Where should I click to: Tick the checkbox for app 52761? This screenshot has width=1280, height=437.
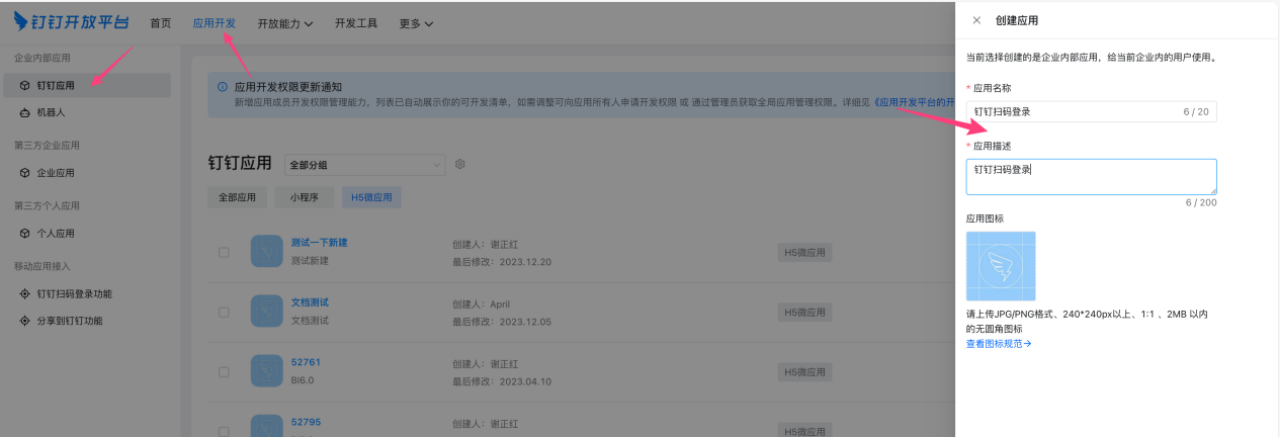point(224,371)
